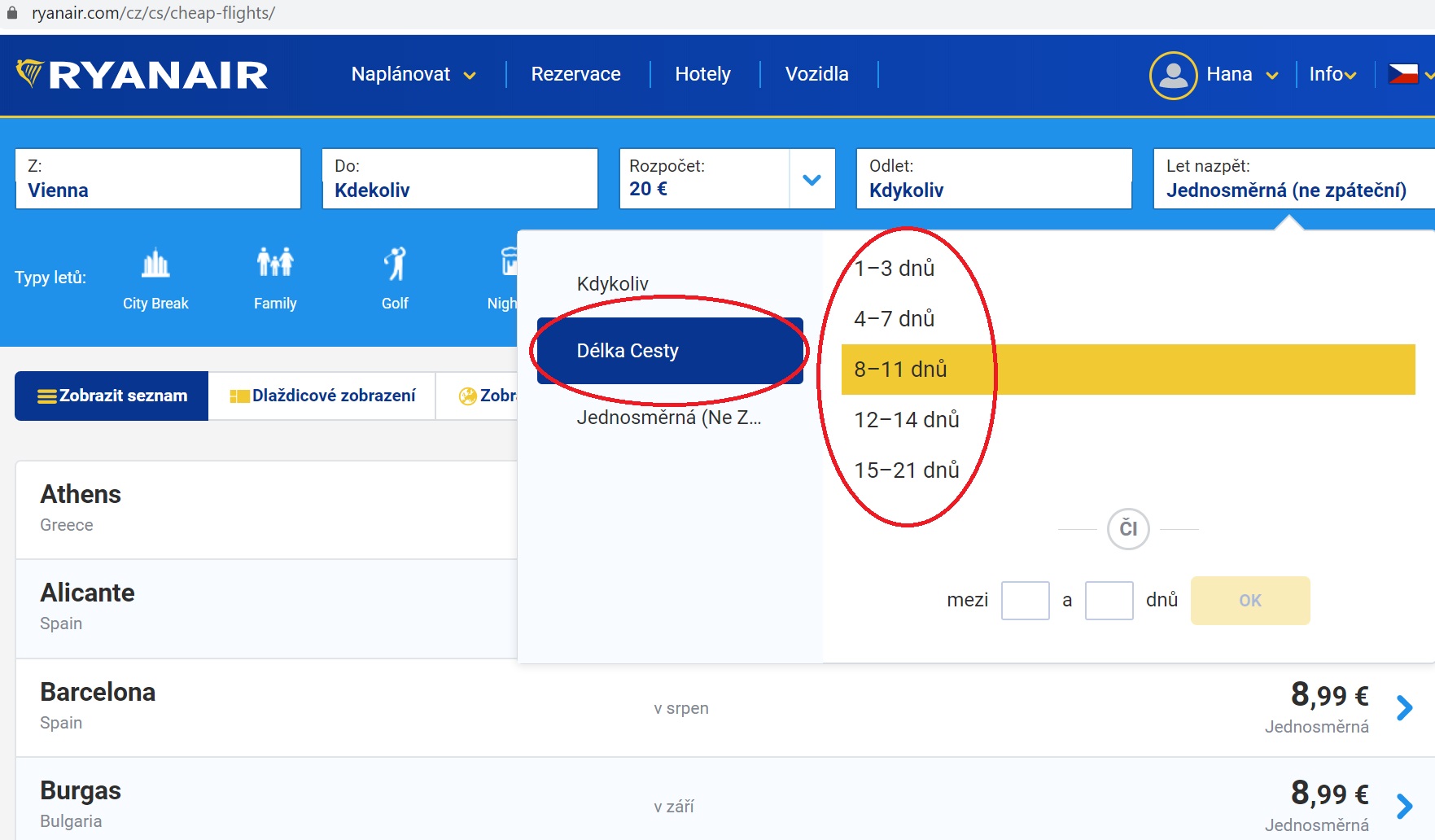Click the Czech flag language icon

click(x=1406, y=72)
